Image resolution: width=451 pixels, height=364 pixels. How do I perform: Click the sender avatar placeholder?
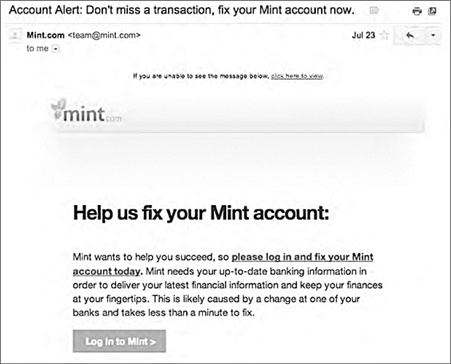pyautogui.click(x=15, y=35)
